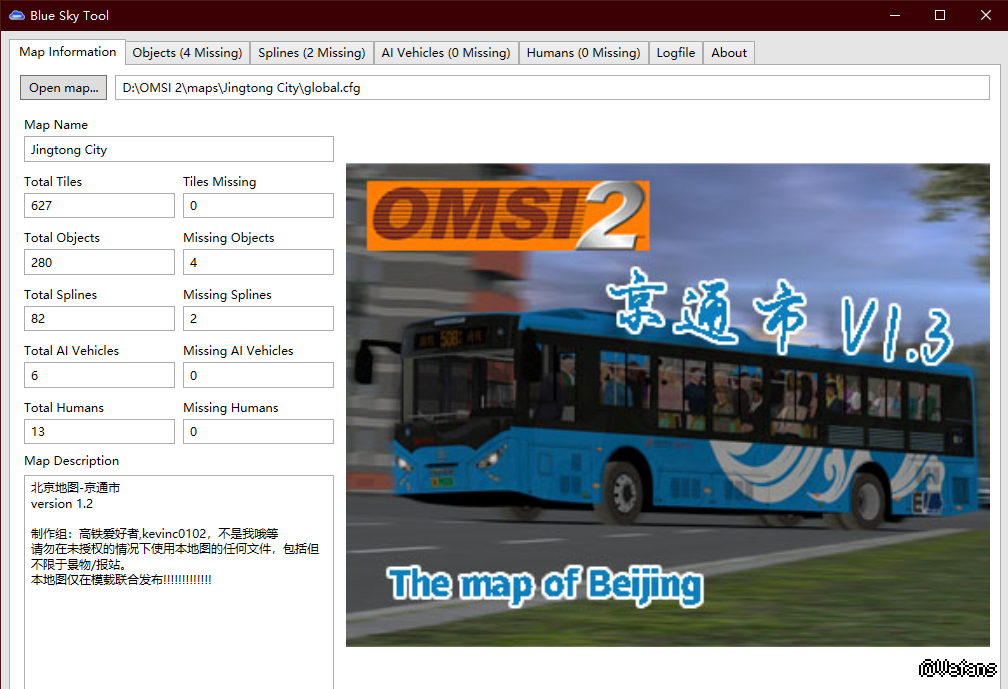Click the Missing AI Vehicles value field

[x=258, y=375]
